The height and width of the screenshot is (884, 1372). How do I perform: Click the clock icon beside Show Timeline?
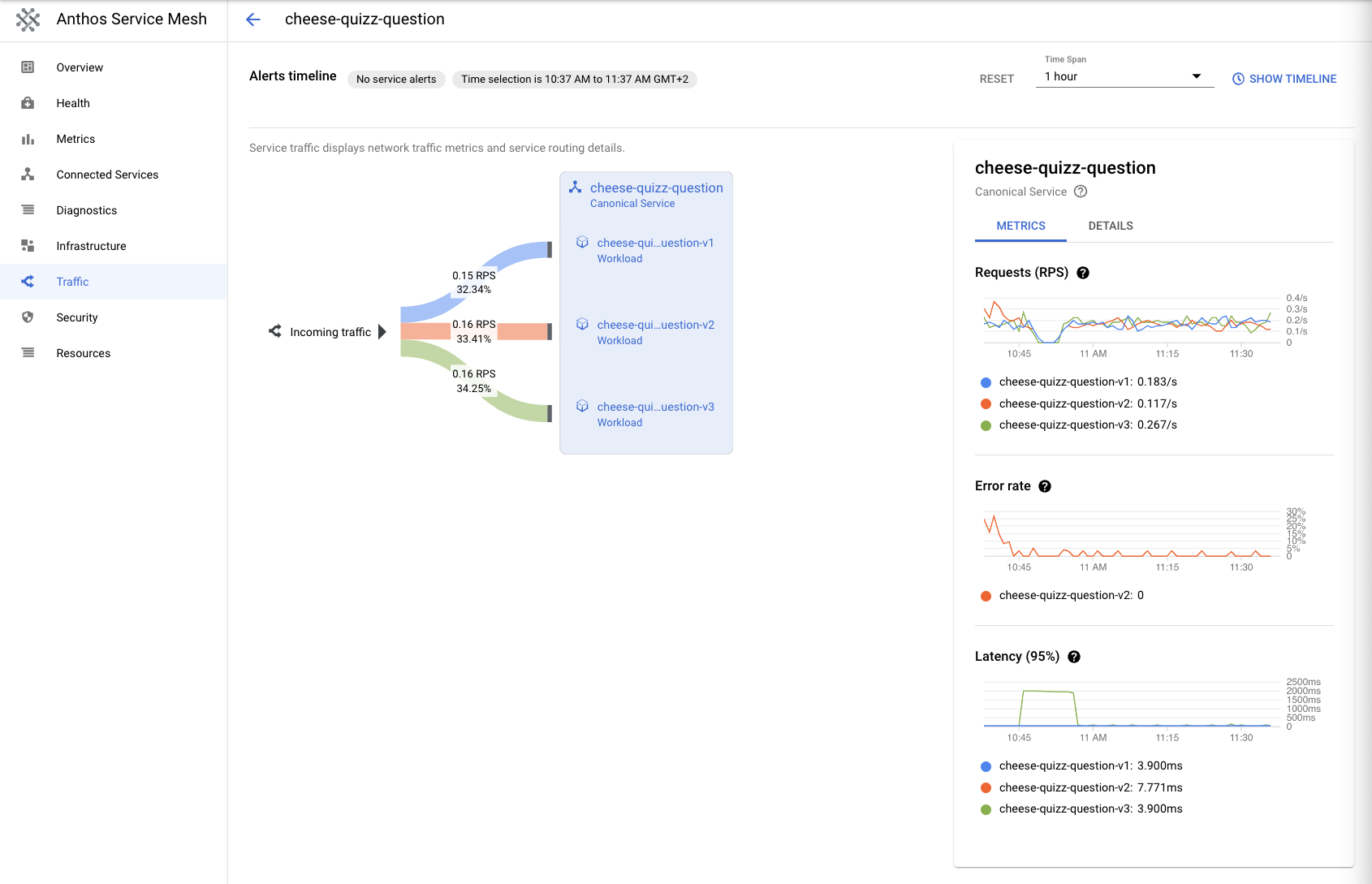1238,79
